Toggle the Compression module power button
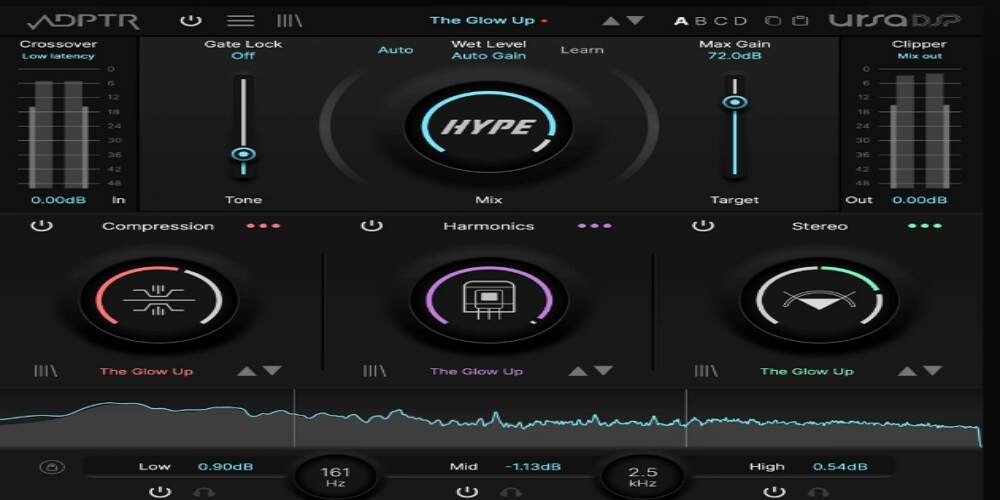This screenshot has width=1000, height=500. [41, 226]
